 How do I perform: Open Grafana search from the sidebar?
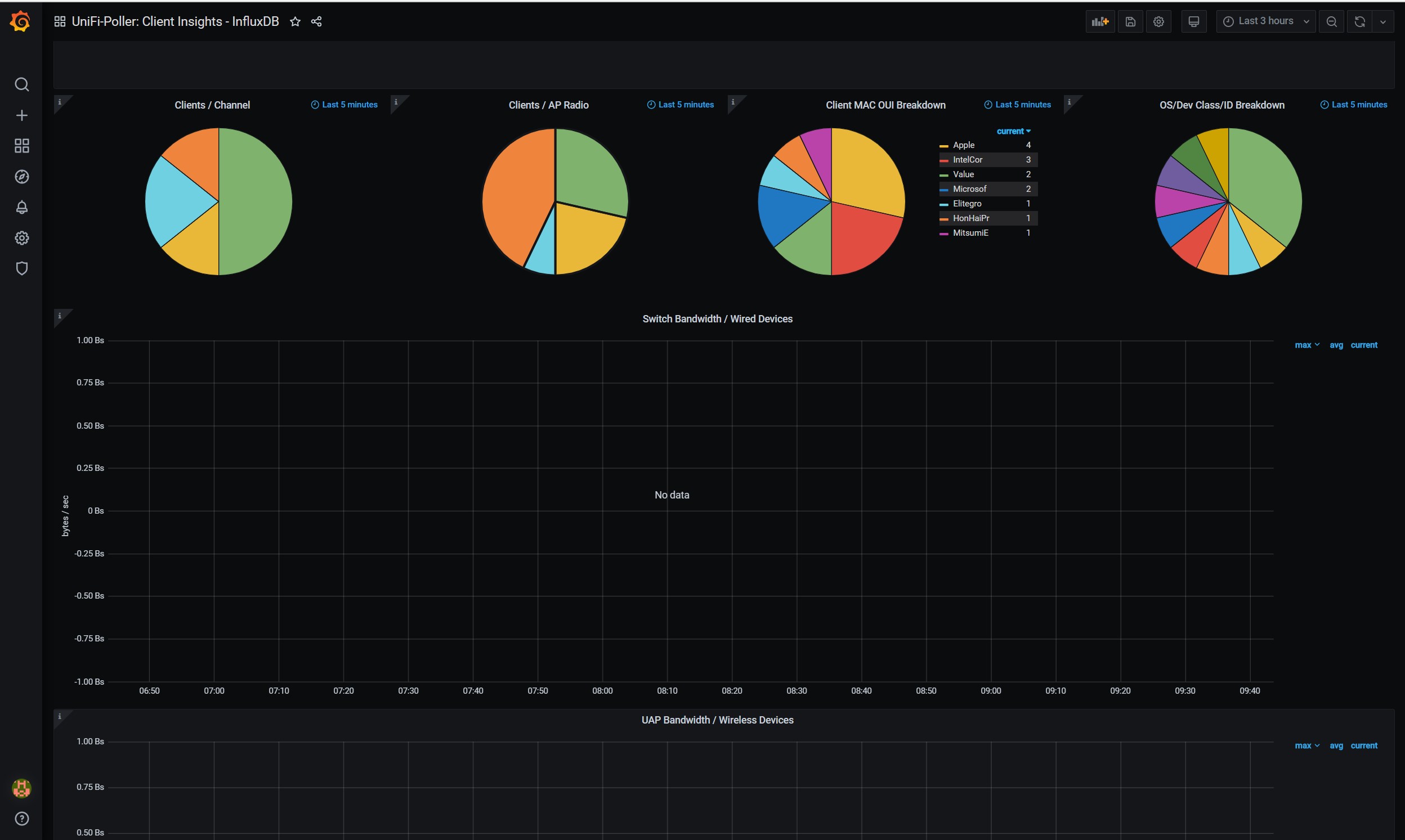tap(21, 84)
